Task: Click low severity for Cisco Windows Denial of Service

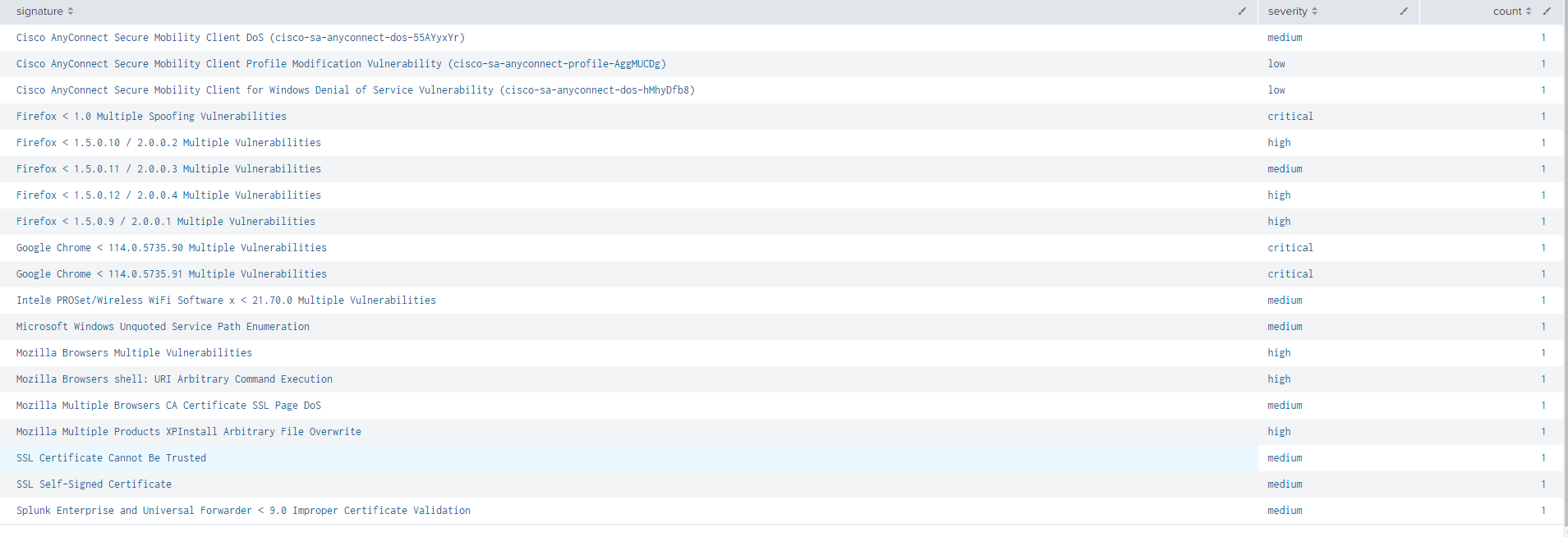Action: click(x=1276, y=90)
